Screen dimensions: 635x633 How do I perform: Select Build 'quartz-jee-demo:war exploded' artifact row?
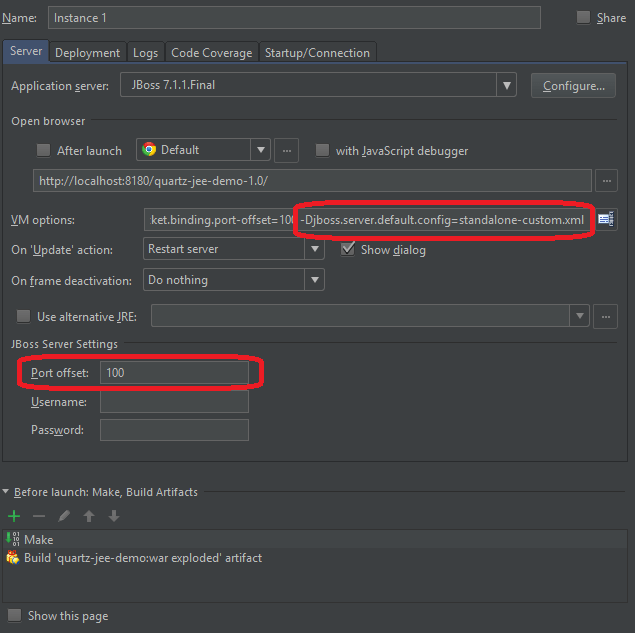pos(315,558)
